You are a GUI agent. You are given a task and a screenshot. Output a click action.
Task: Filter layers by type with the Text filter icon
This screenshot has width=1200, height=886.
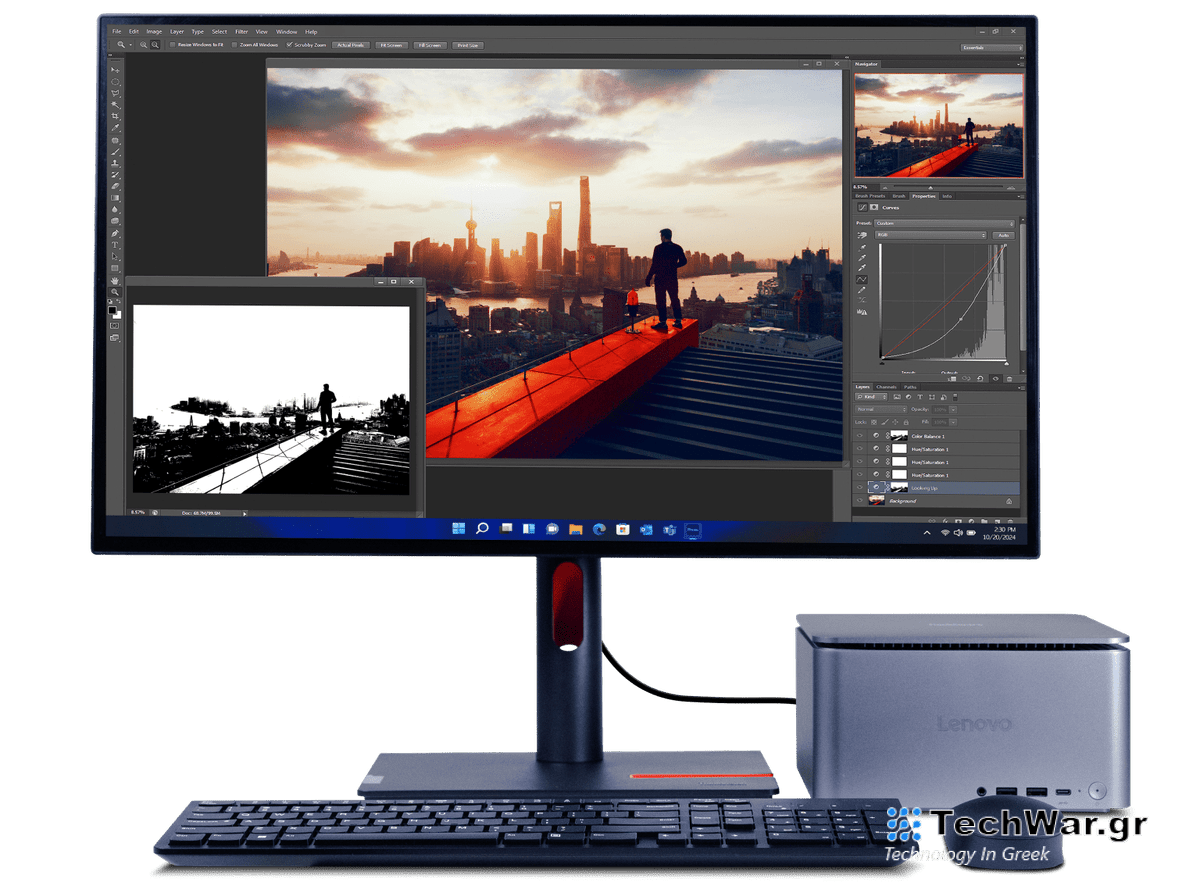coord(920,397)
